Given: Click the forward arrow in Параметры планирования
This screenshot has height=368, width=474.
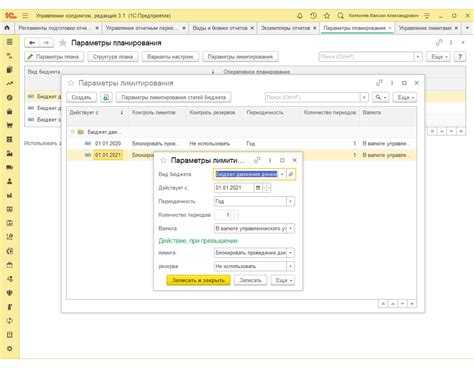Looking at the screenshot, I should [x=47, y=43].
